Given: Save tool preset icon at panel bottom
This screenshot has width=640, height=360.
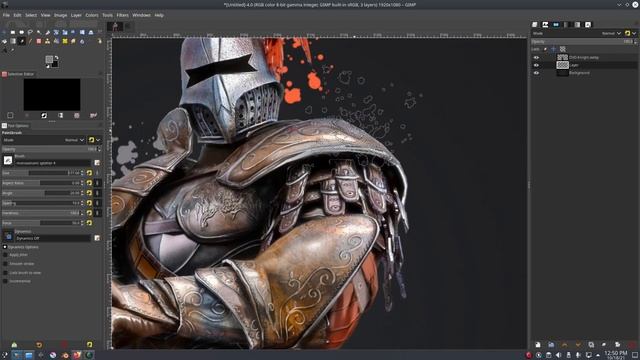Looking at the screenshot, I should pyautogui.click(x=14, y=344).
